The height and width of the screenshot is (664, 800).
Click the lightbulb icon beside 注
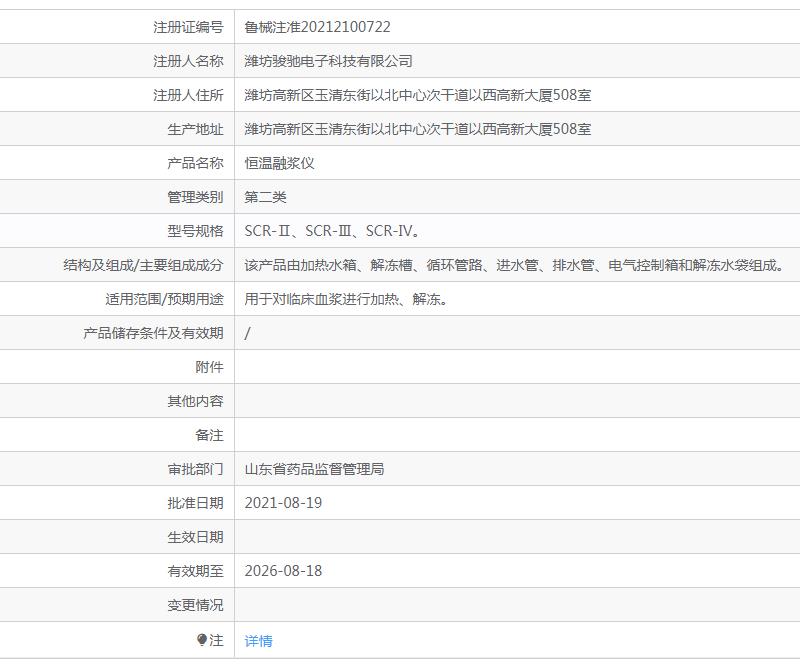[x=202, y=640]
